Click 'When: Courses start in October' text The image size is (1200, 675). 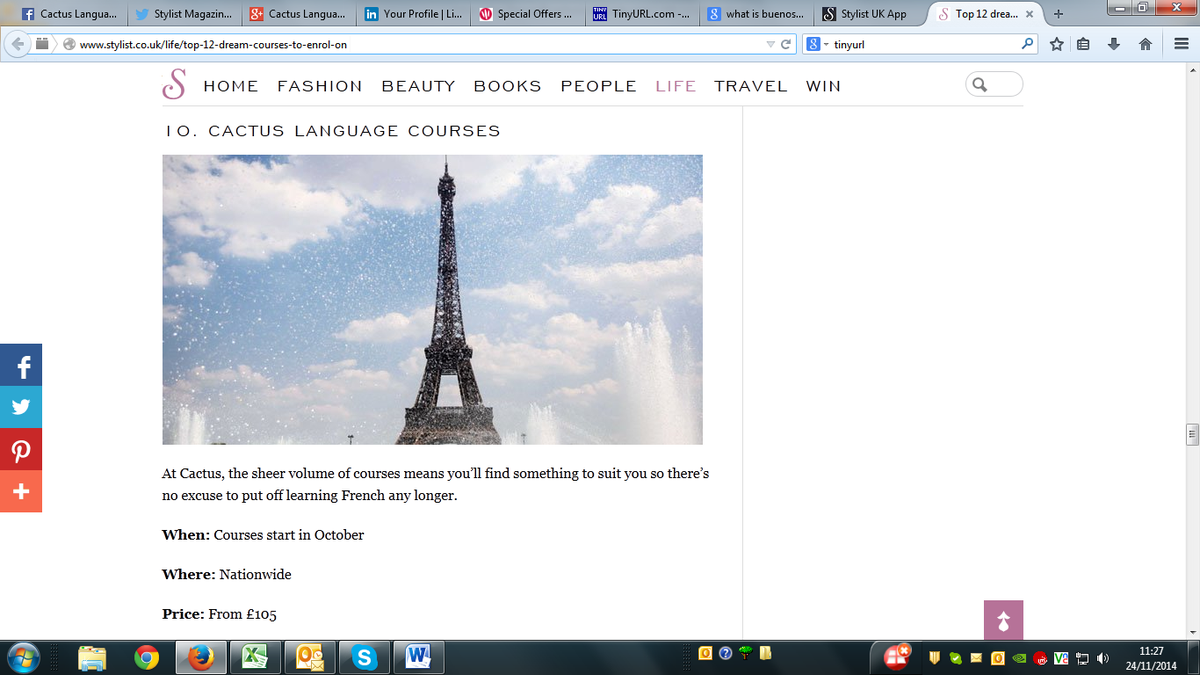point(263,534)
